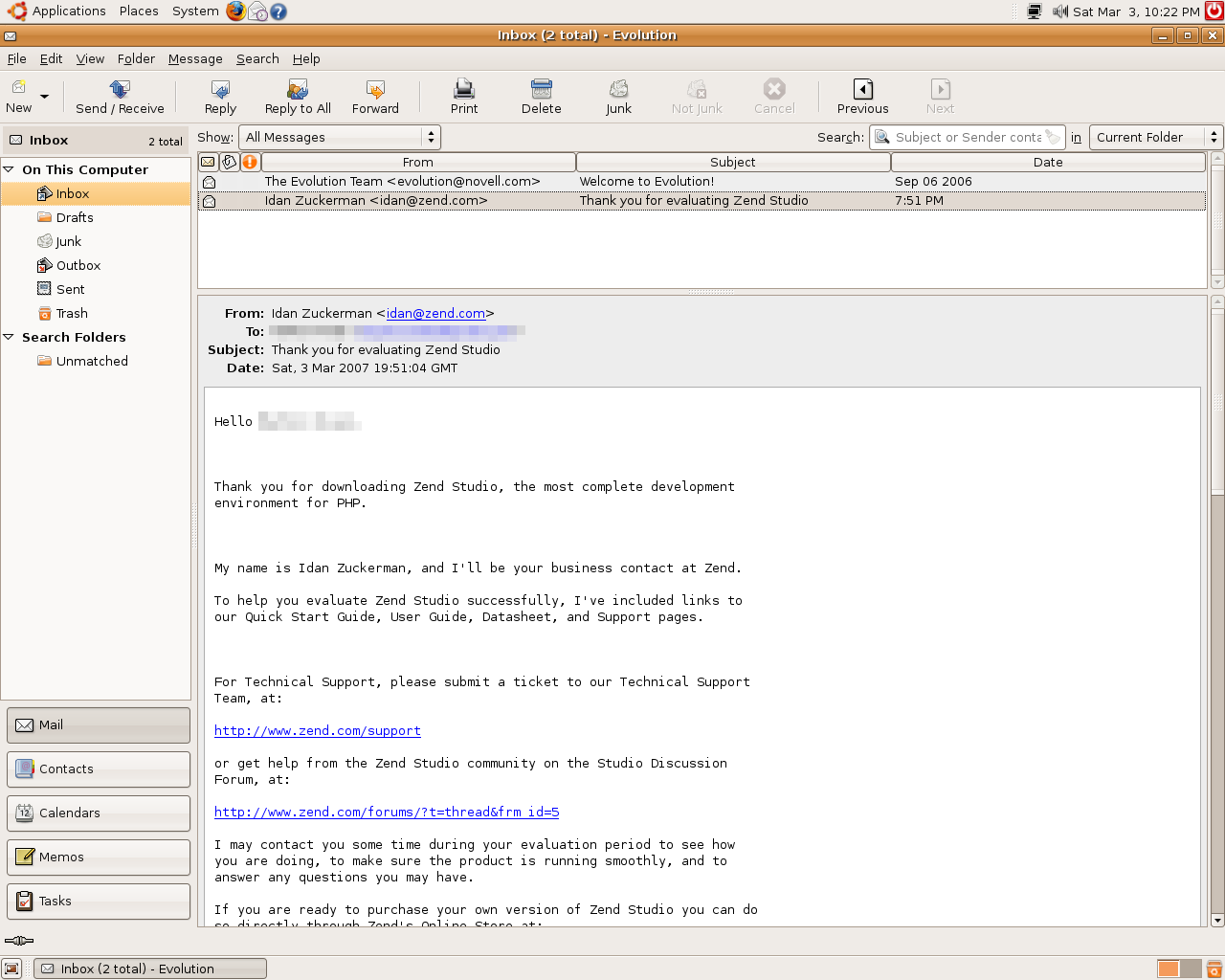Switch to the Mail component
This screenshot has height=980, width=1225.
coord(99,724)
